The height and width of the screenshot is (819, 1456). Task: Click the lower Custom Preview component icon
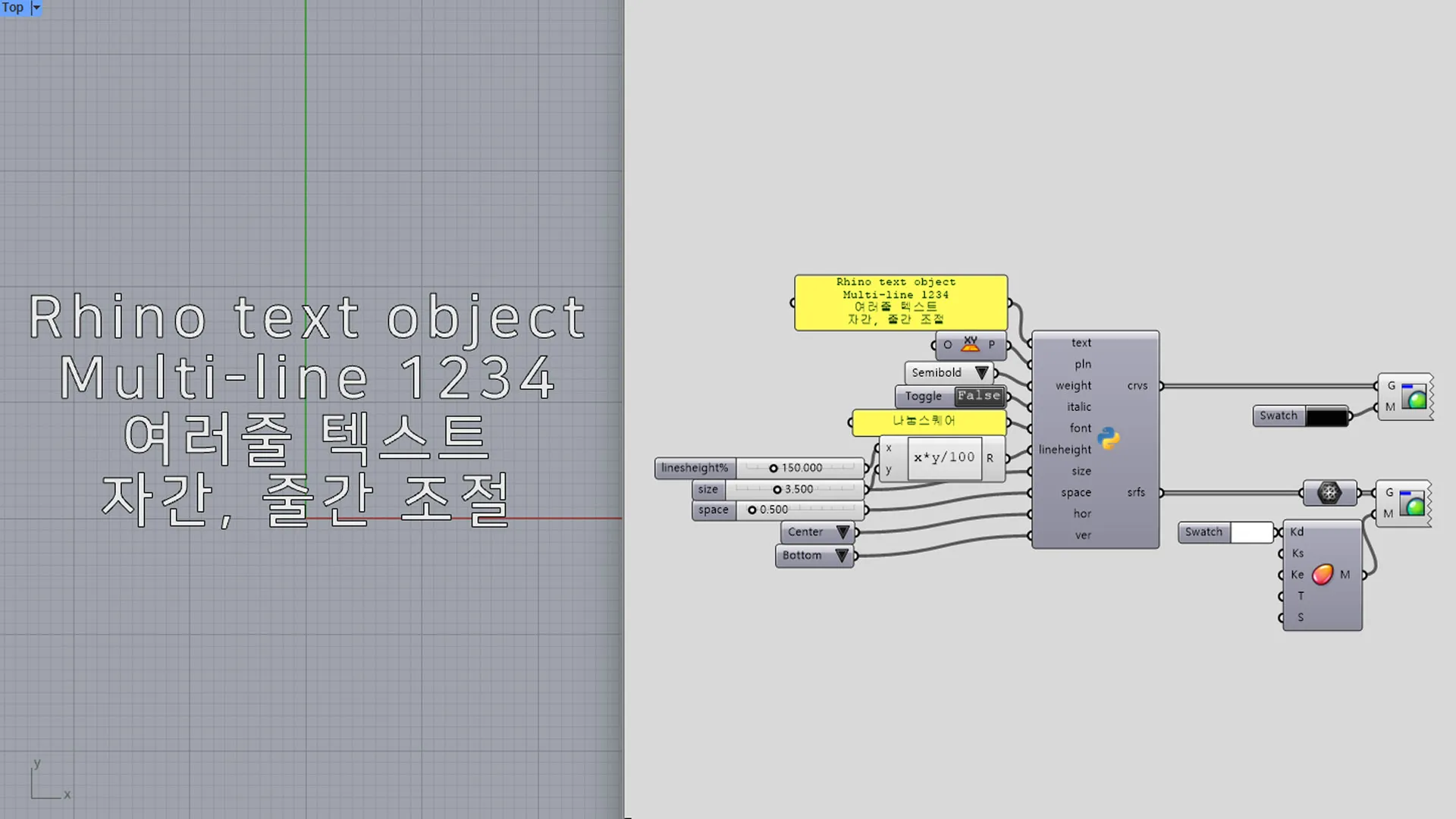click(1412, 503)
